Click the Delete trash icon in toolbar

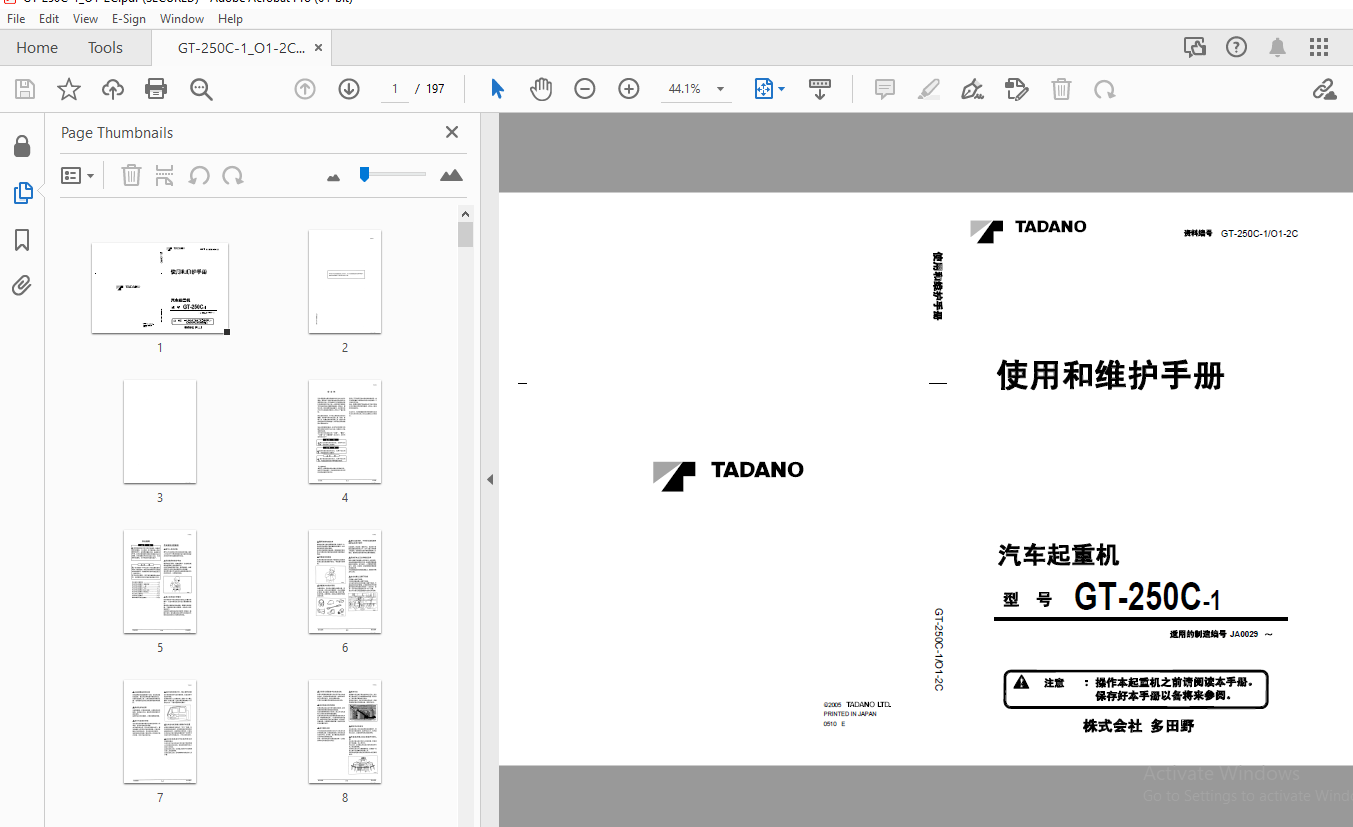click(x=1061, y=89)
